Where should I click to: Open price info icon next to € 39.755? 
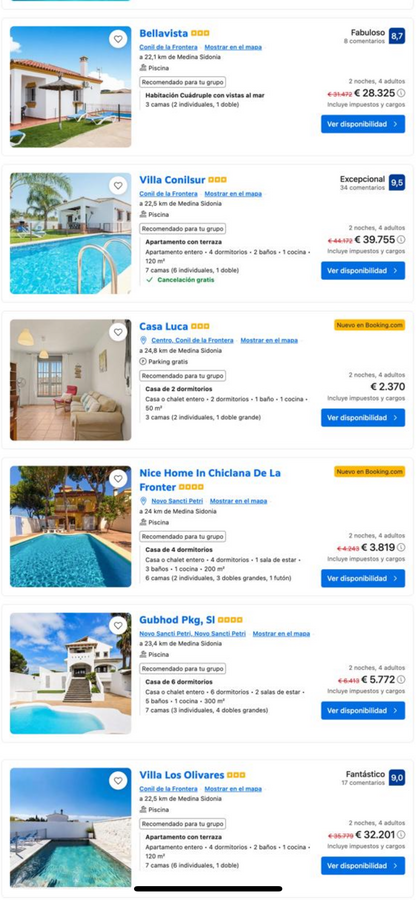401,240
